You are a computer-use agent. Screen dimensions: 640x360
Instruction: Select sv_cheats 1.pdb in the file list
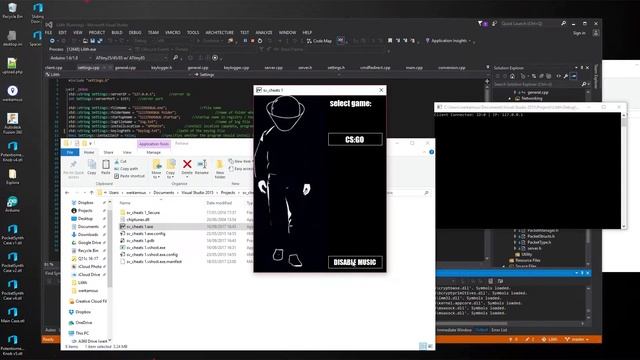click(x=137, y=240)
